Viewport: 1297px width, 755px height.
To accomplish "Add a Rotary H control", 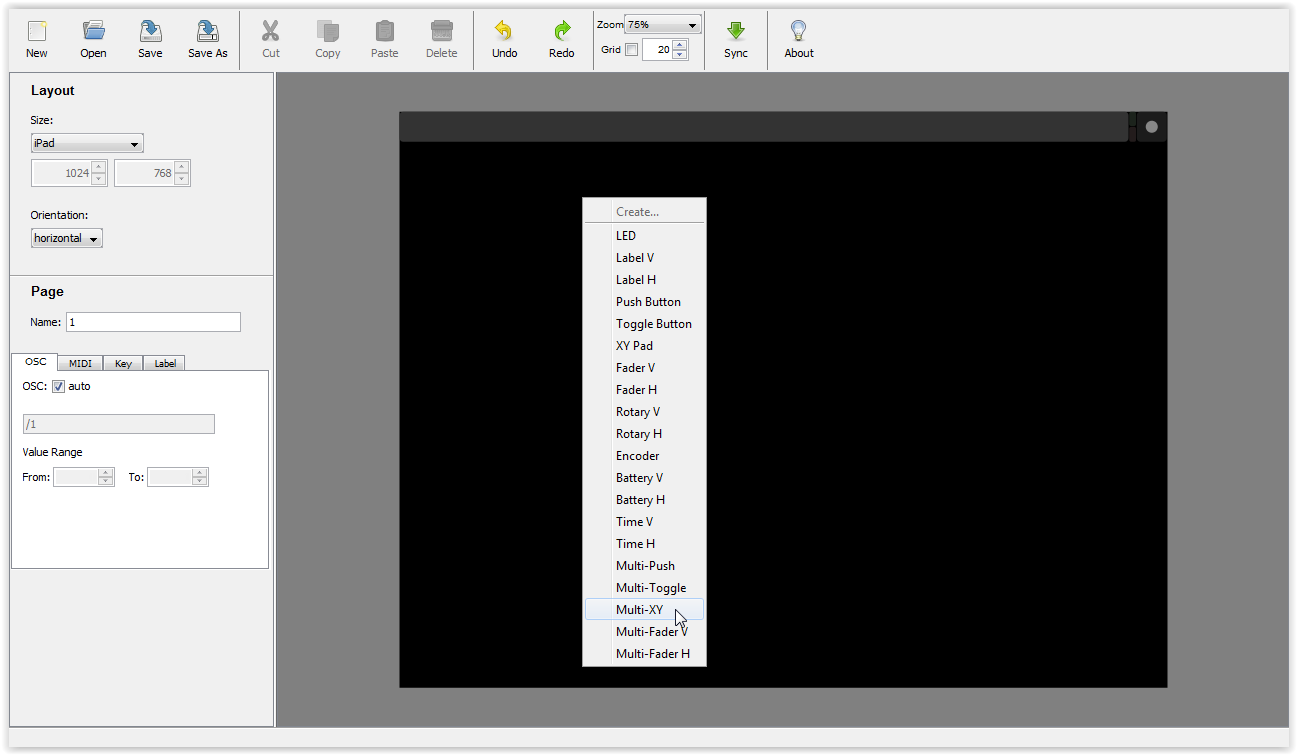I will click(644, 434).
